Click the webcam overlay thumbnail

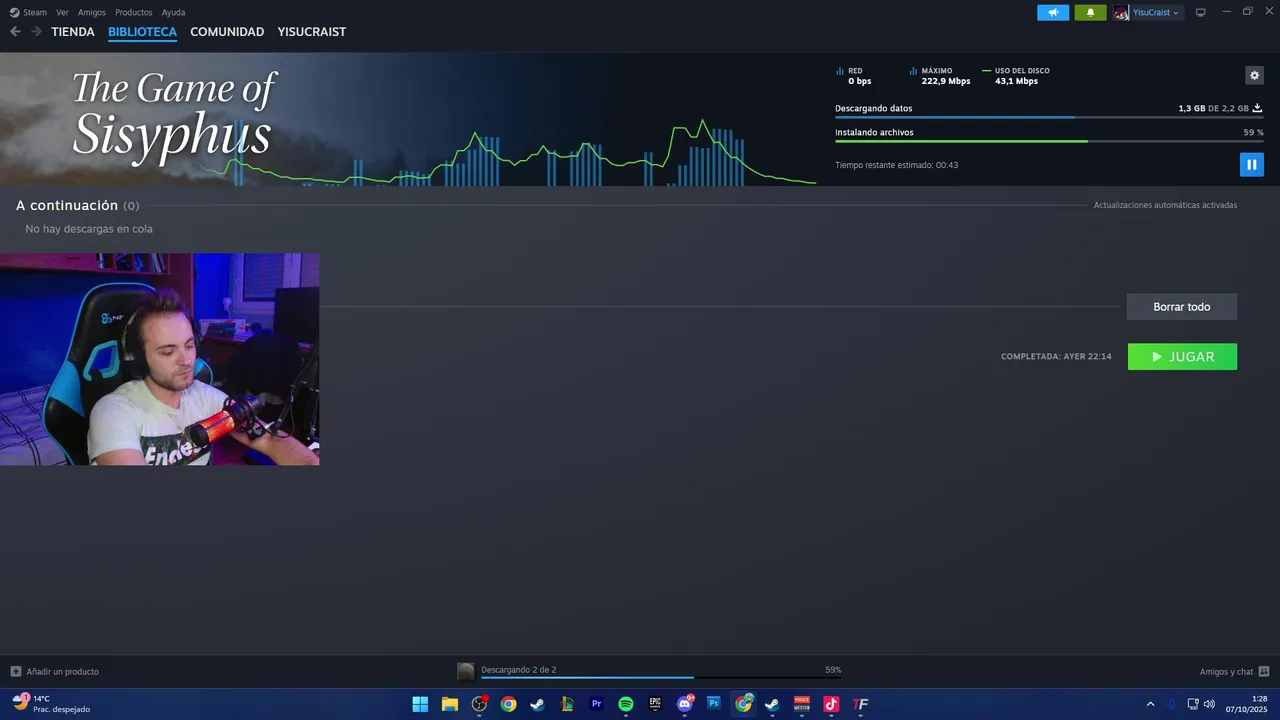(160, 359)
